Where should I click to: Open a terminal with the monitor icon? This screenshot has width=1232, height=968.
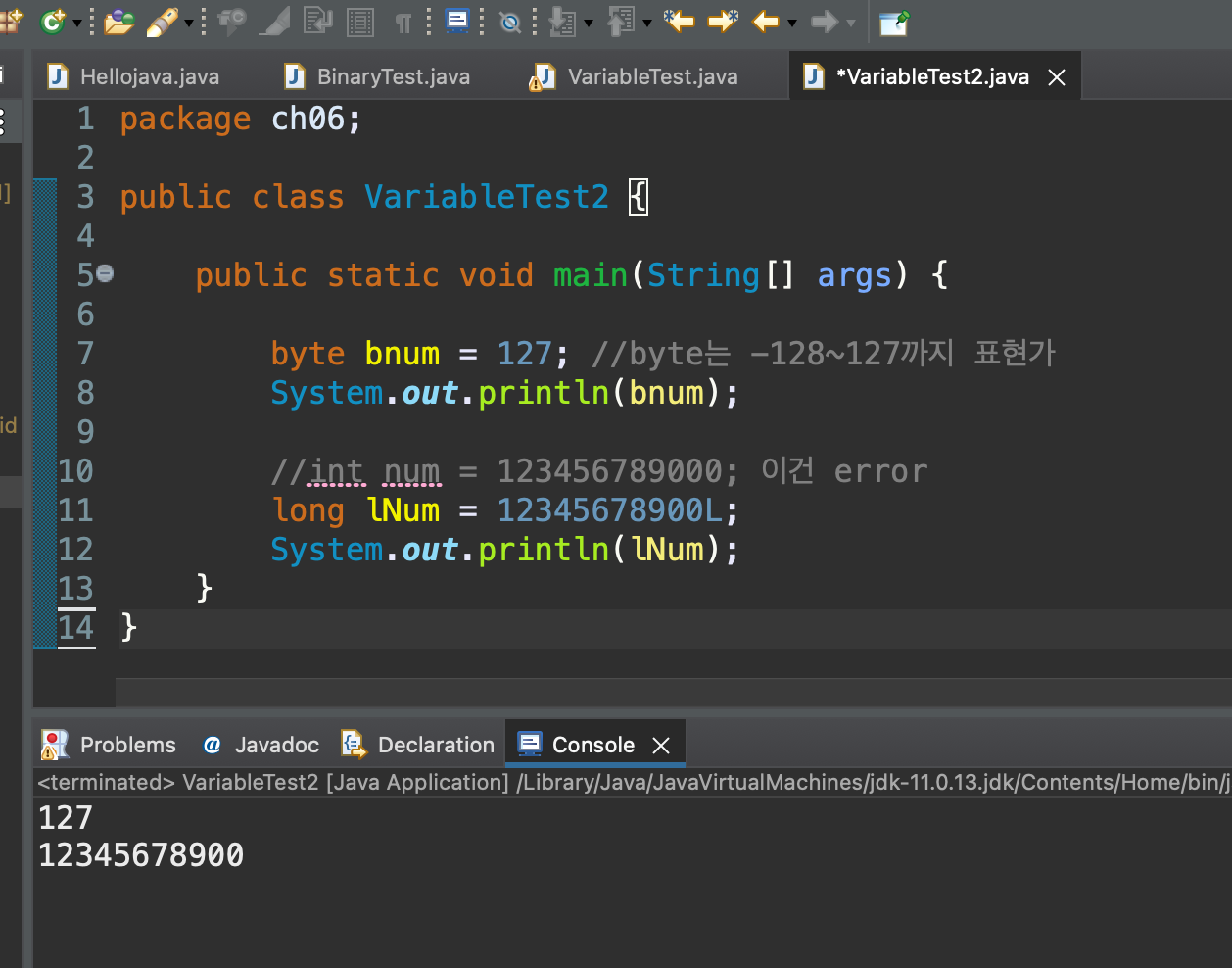click(456, 21)
